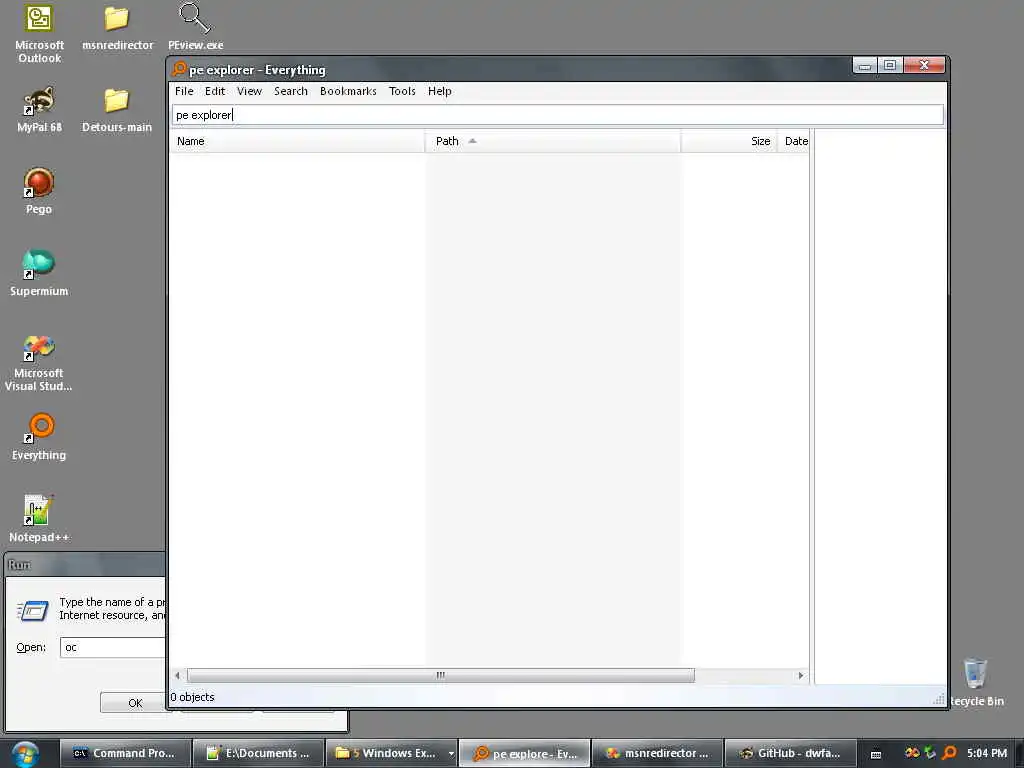Click the Everything window title bar icon
Screen dimensions: 1024x768
point(179,69)
